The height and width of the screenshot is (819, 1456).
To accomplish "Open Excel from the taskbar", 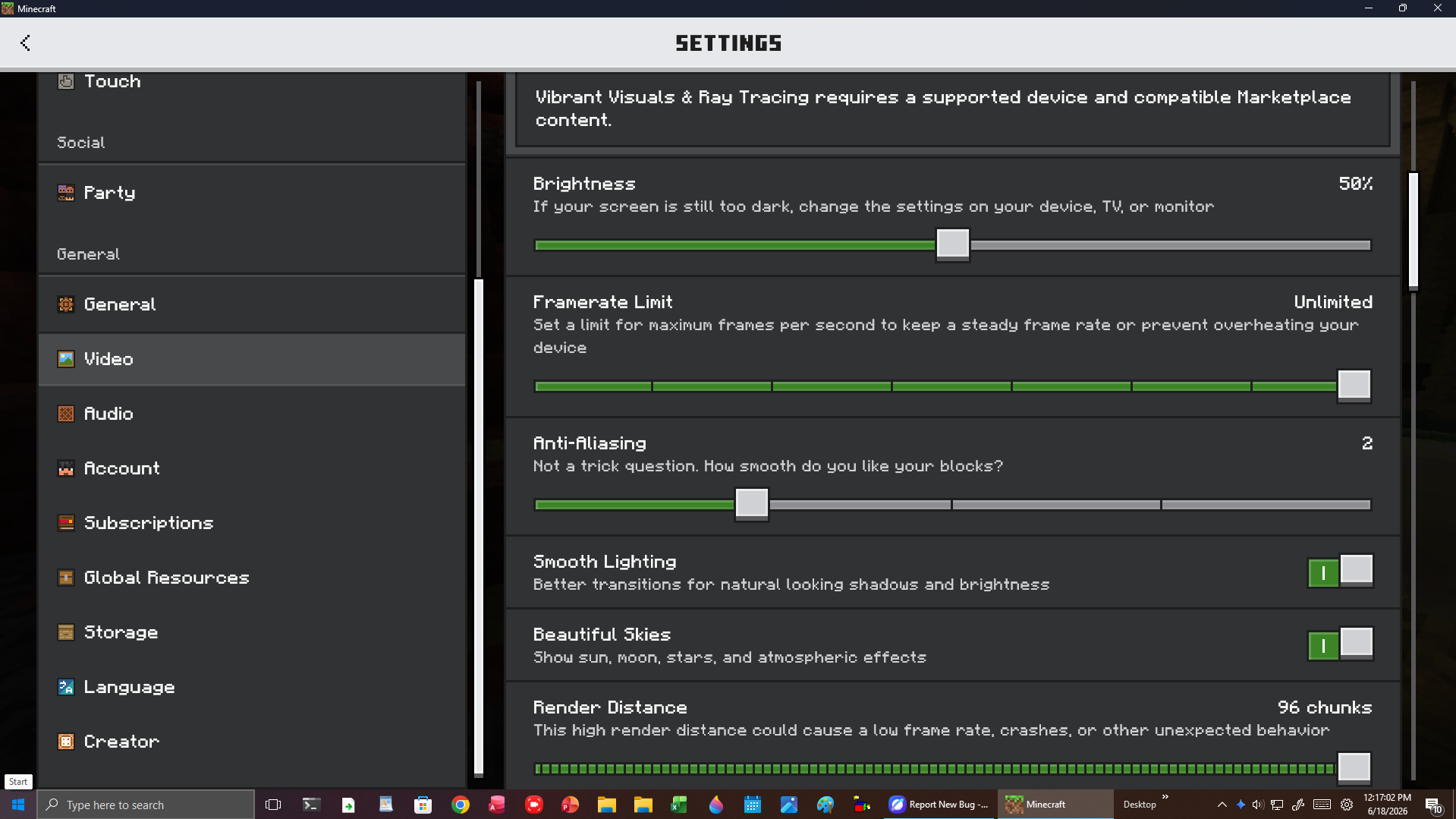I will [x=679, y=805].
